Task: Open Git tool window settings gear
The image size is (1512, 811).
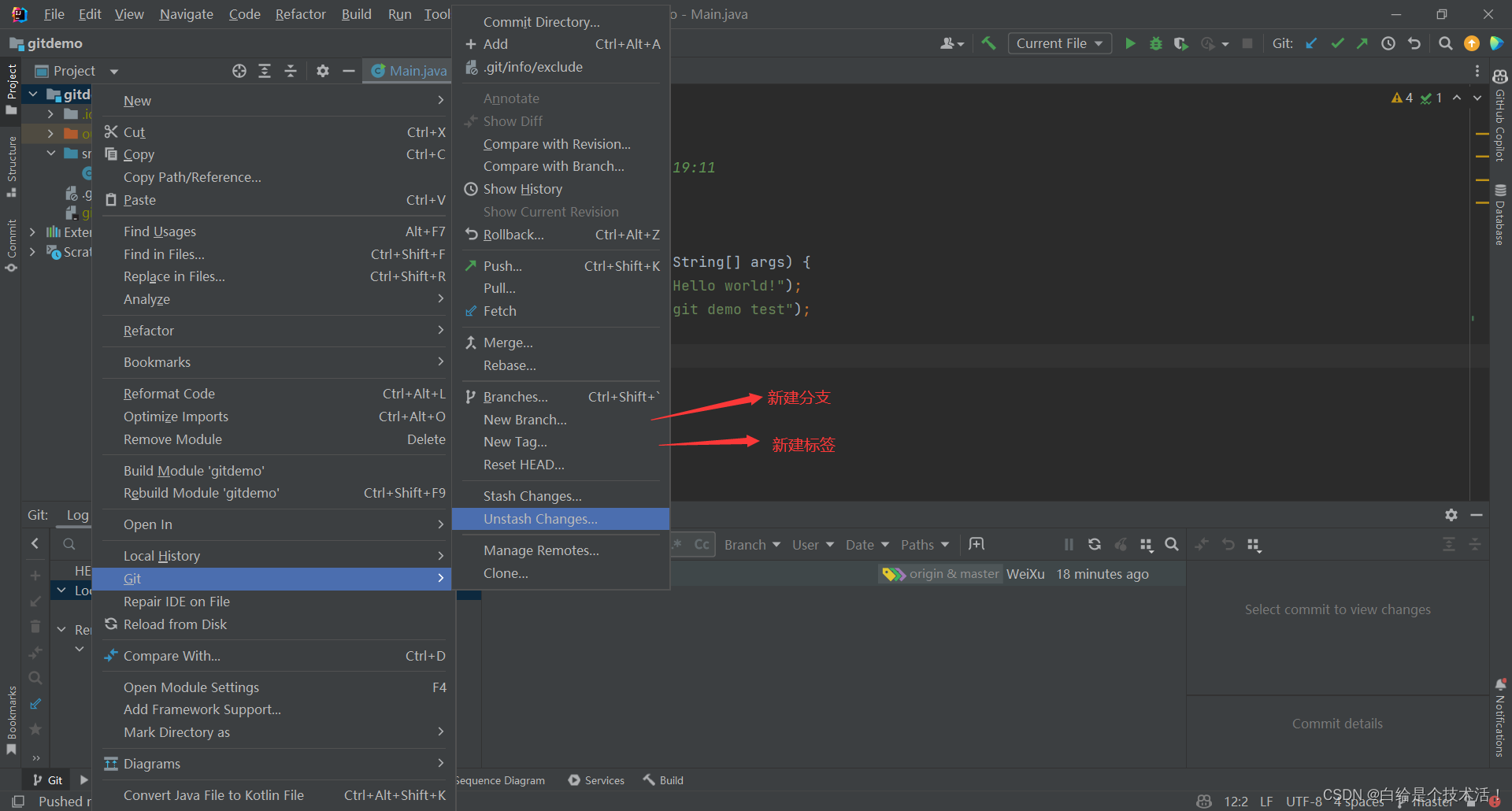Action: pyautogui.click(x=1451, y=514)
